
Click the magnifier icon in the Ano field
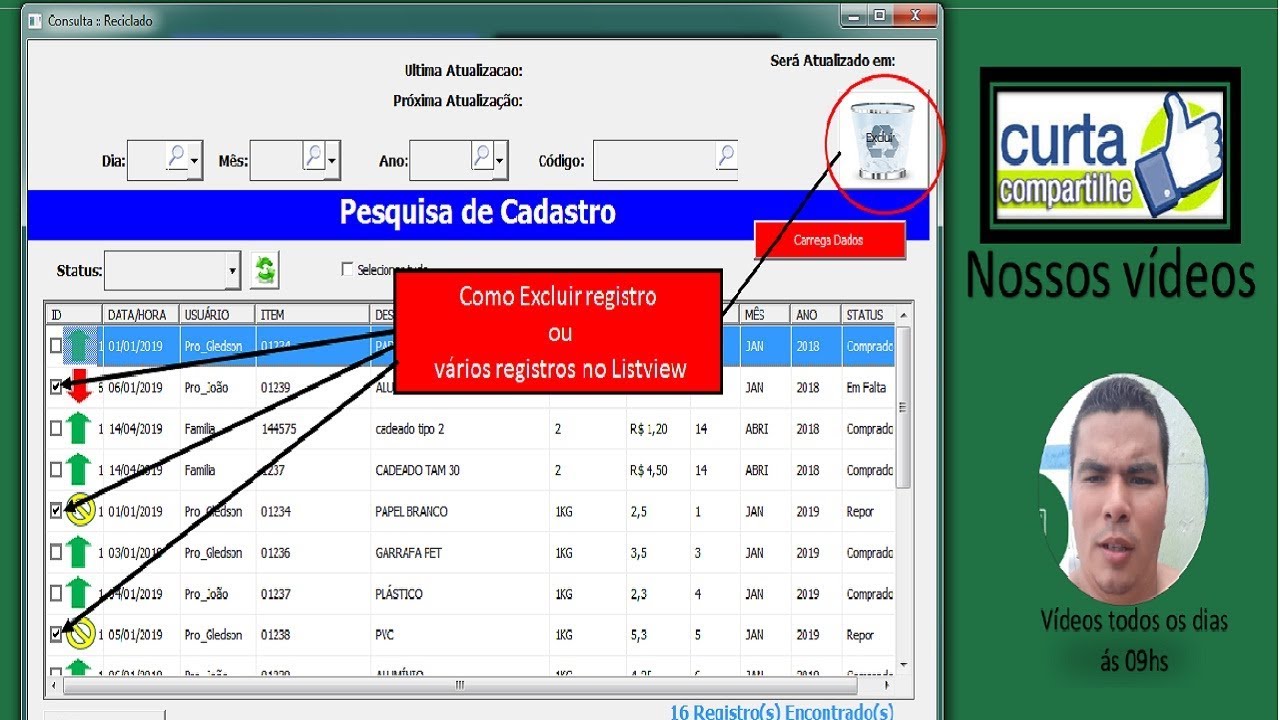point(482,157)
